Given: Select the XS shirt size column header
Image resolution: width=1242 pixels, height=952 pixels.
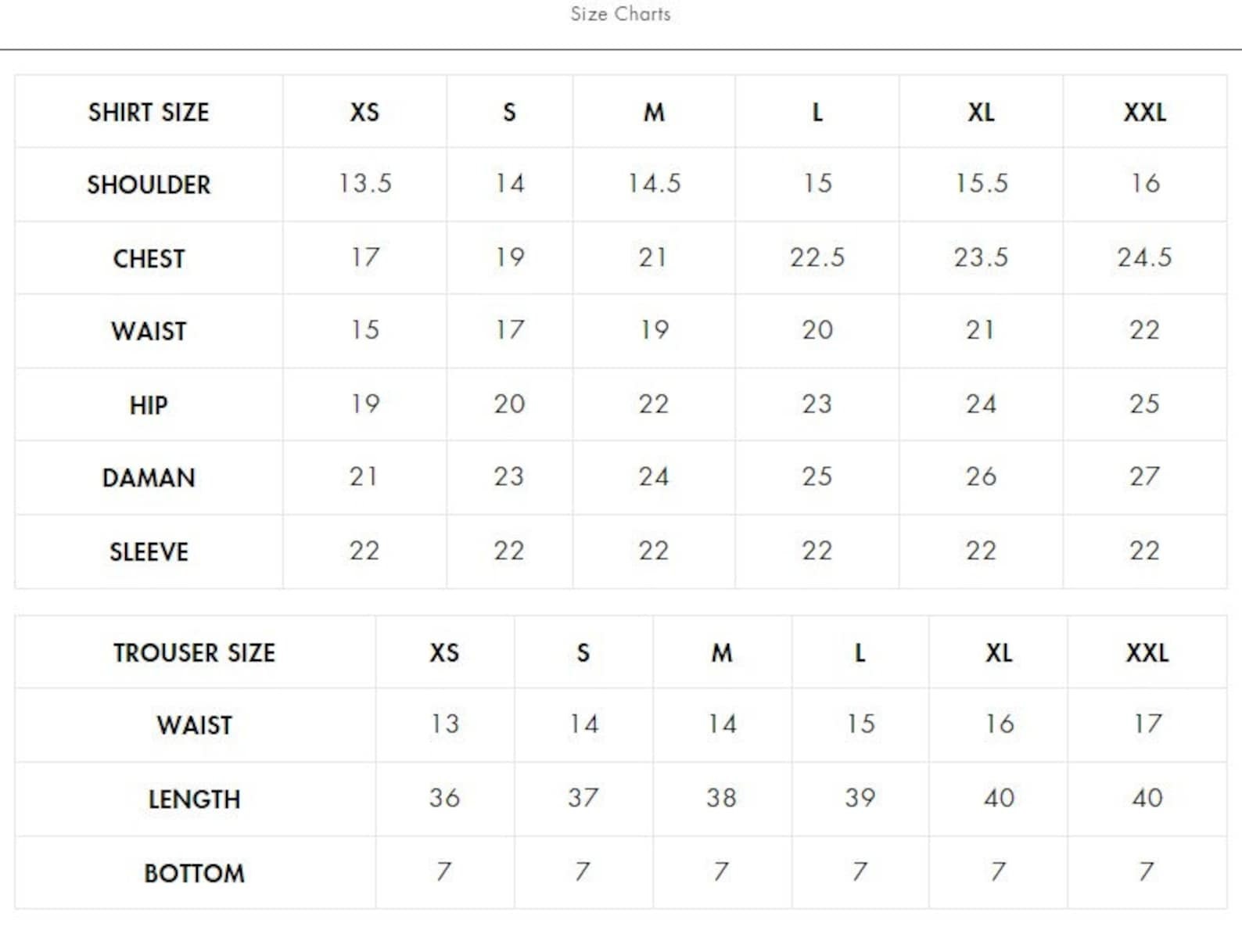Looking at the screenshot, I should [x=364, y=113].
